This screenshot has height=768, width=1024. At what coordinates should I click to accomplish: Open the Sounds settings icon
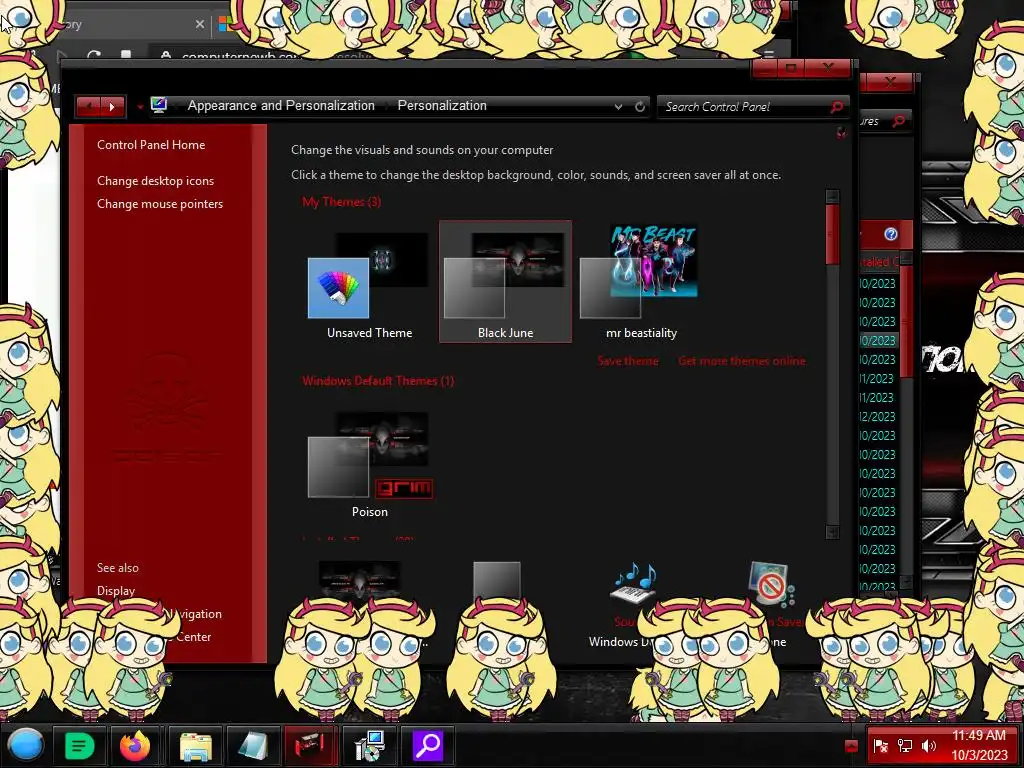tap(632, 583)
